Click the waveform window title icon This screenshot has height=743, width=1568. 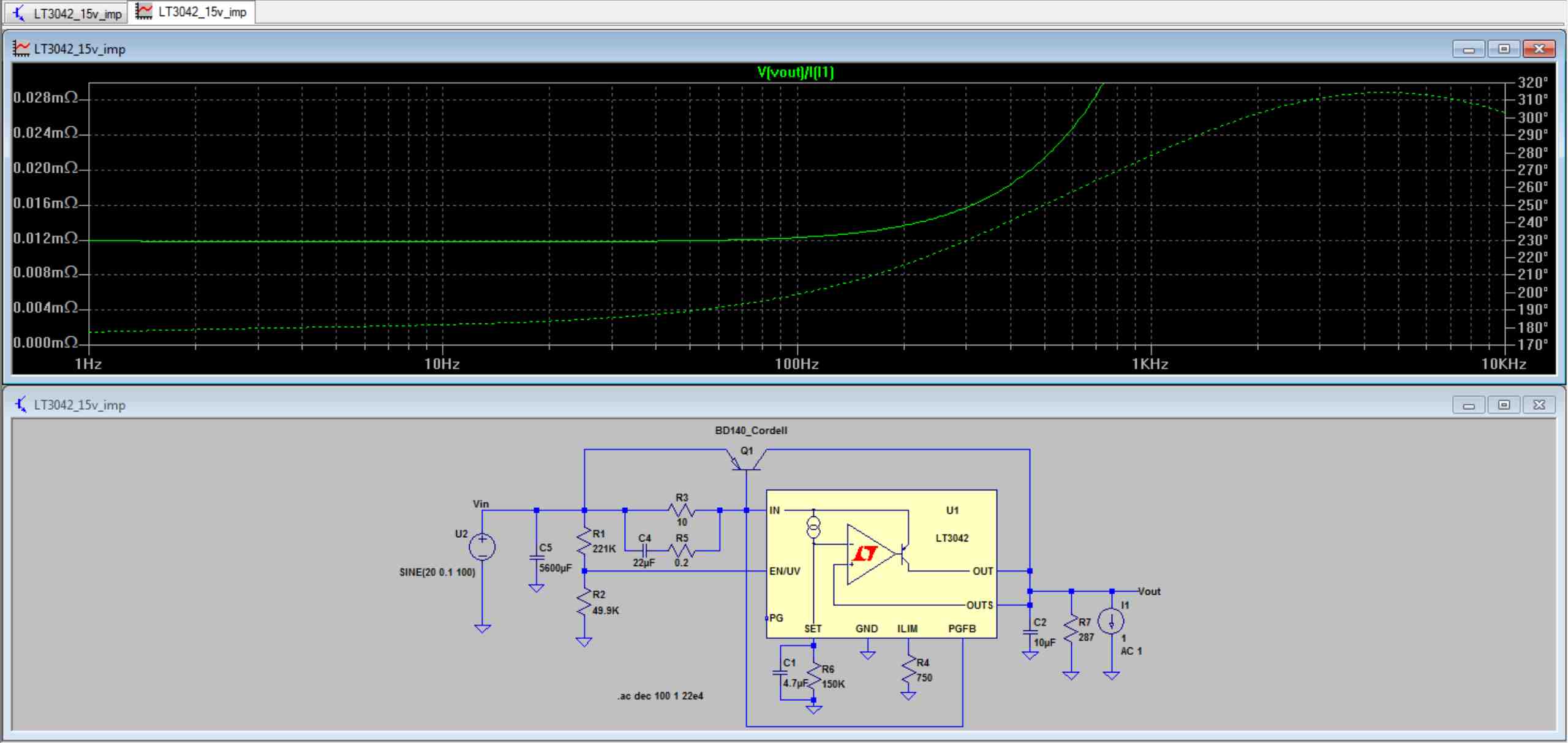(21, 48)
